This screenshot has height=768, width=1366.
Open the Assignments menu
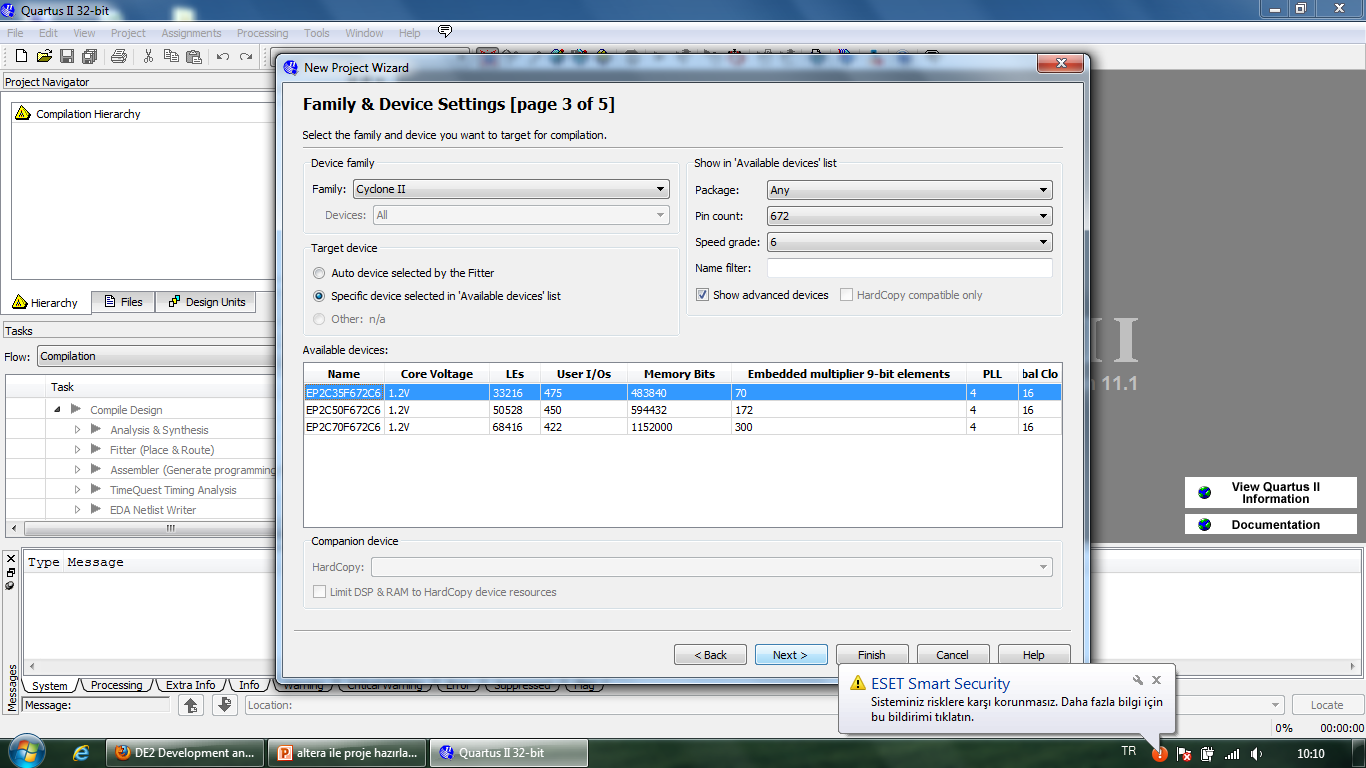(x=191, y=33)
